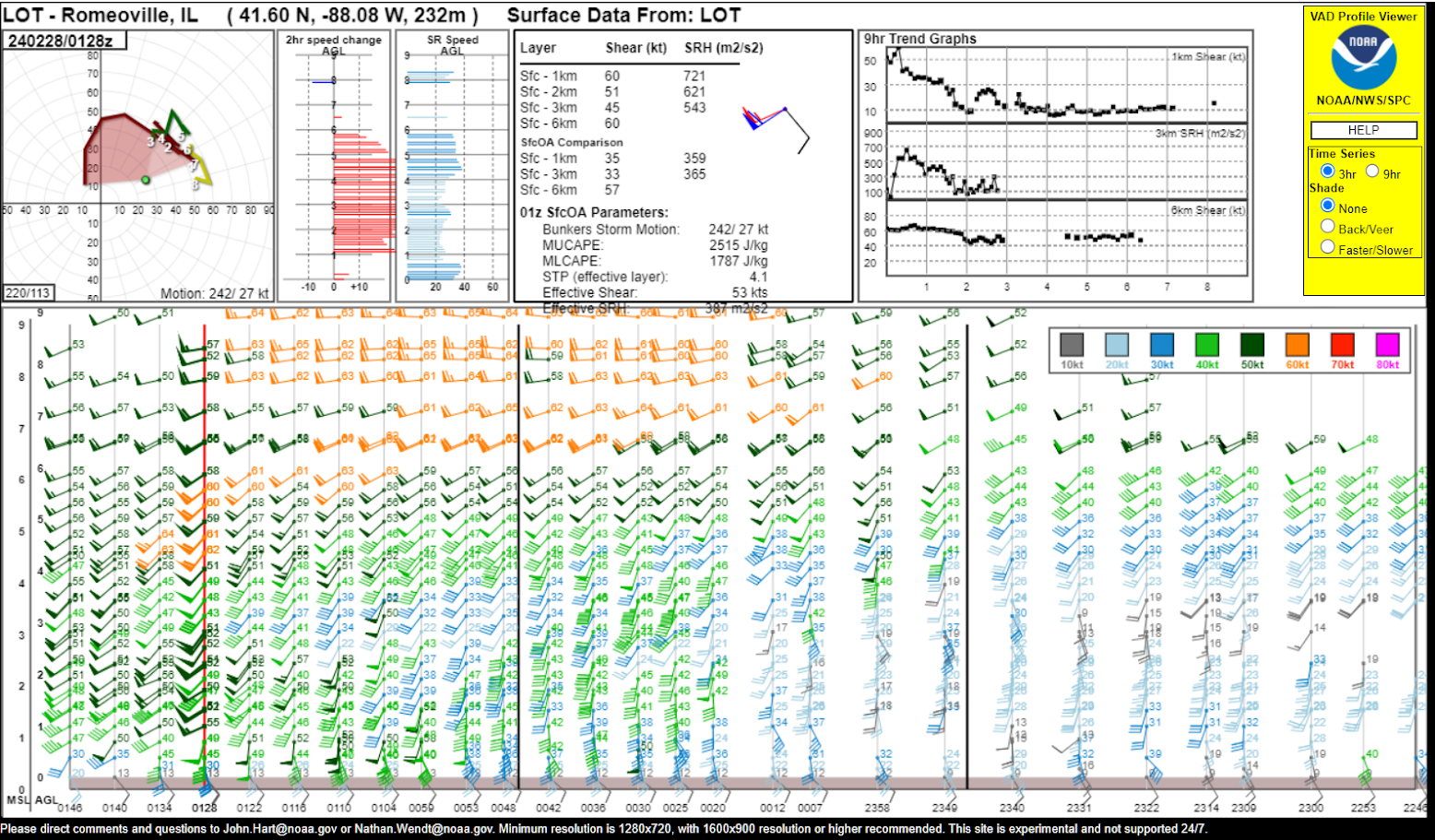The width and height of the screenshot is (1435, 840).
Task: Choose the None shade option
Action: pos(1327,206)
